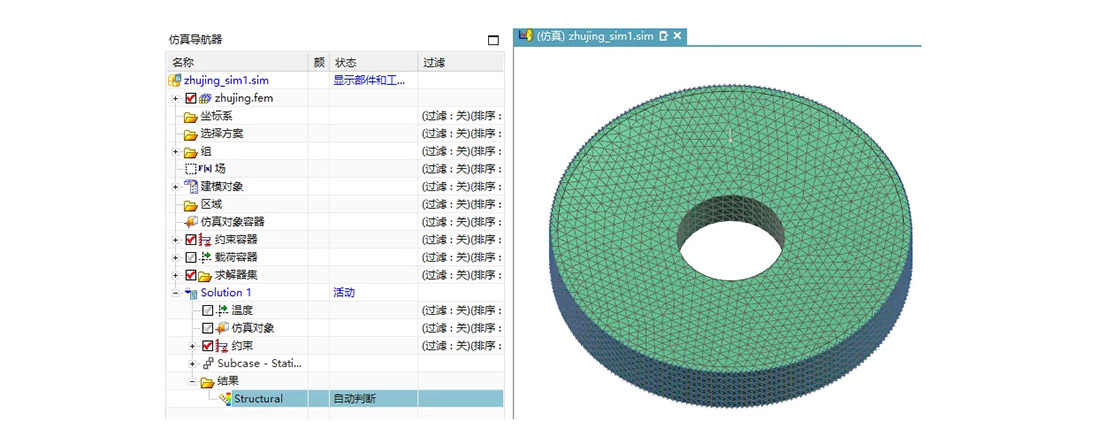The width and height of the screenshot is (1100, 444).
Task: Click the zhujing.fem mesh icon
Action: click(205, 98)
